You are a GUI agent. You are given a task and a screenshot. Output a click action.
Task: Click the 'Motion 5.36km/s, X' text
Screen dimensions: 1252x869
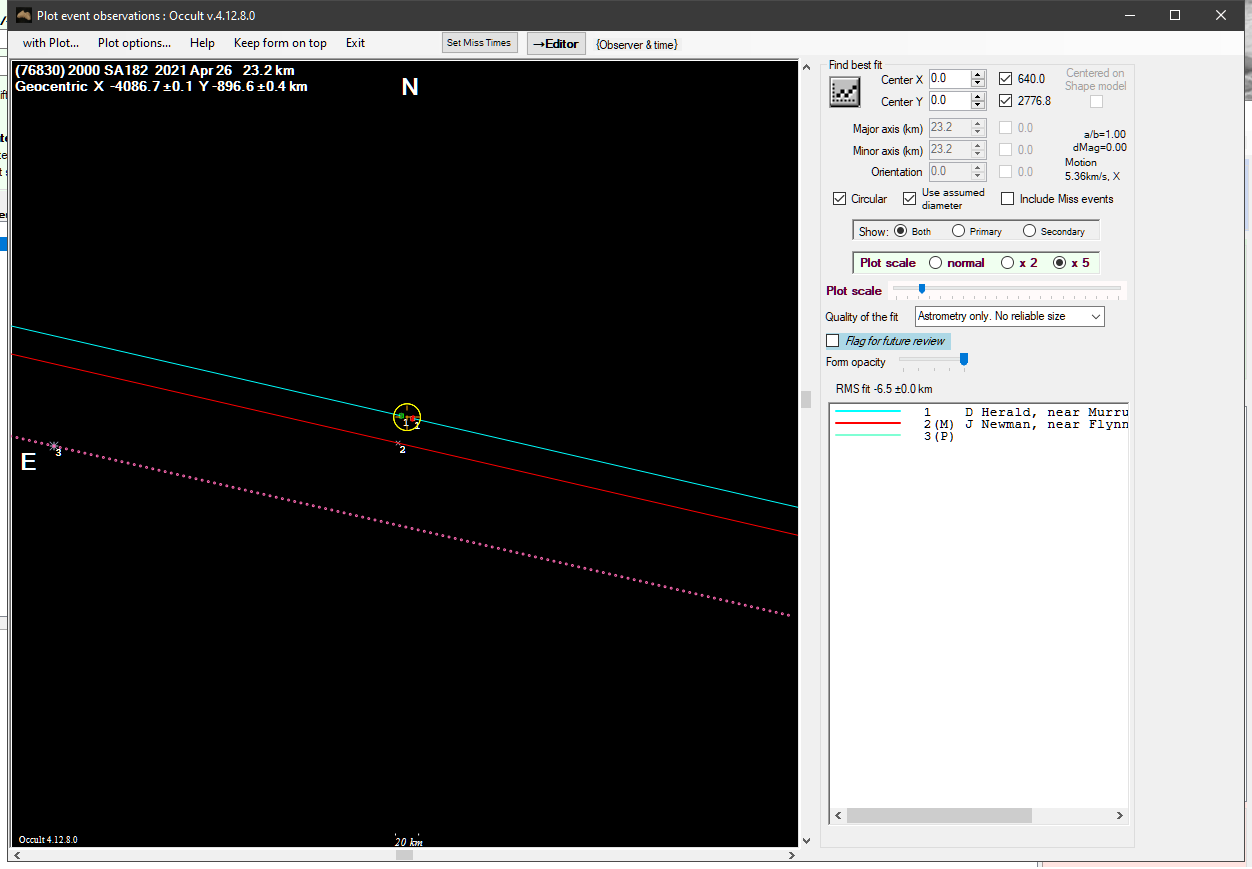pos(1093,169)
